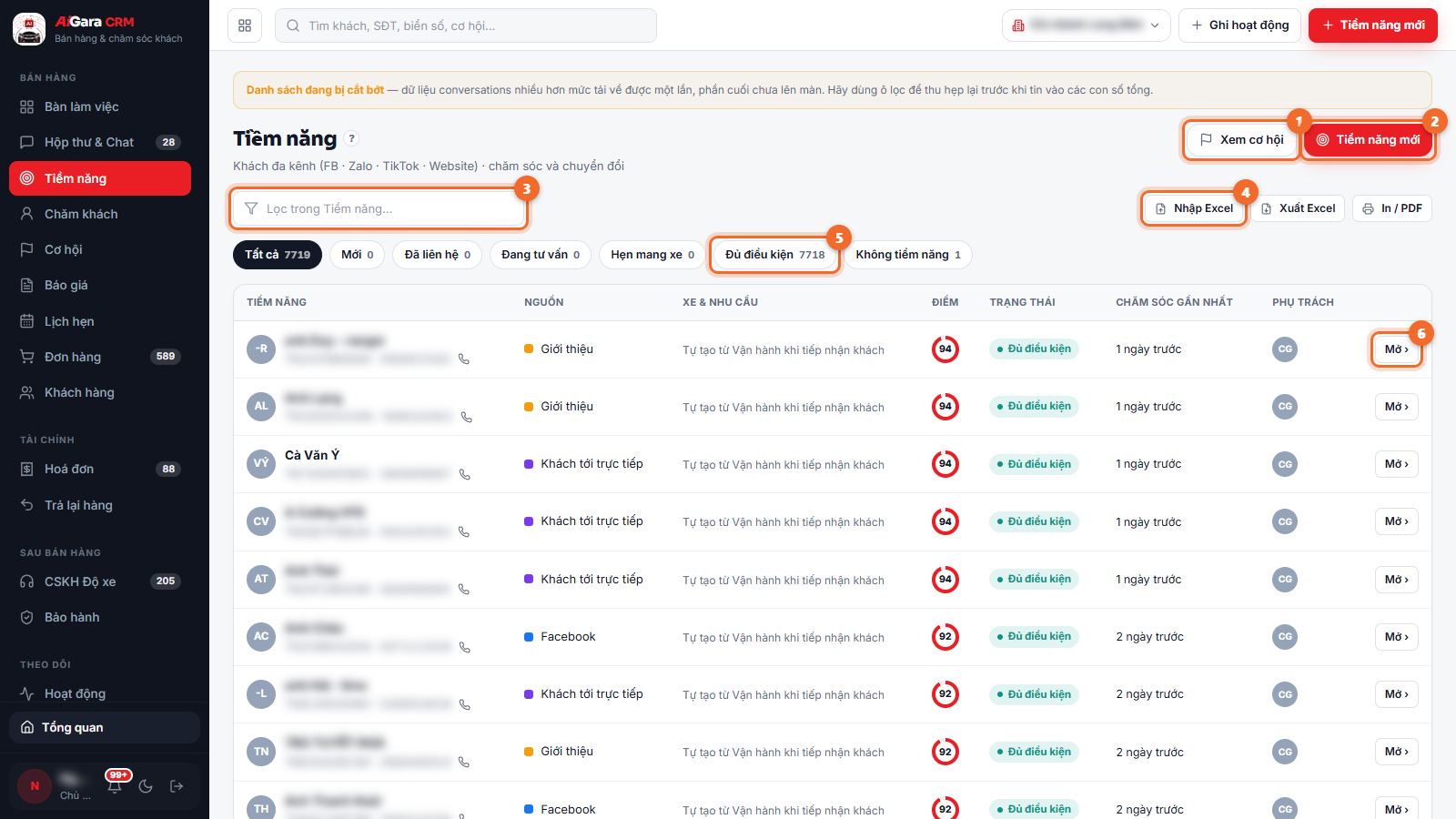Select the Đủ điều kiện 7718 filter tab

coord(774,255)
